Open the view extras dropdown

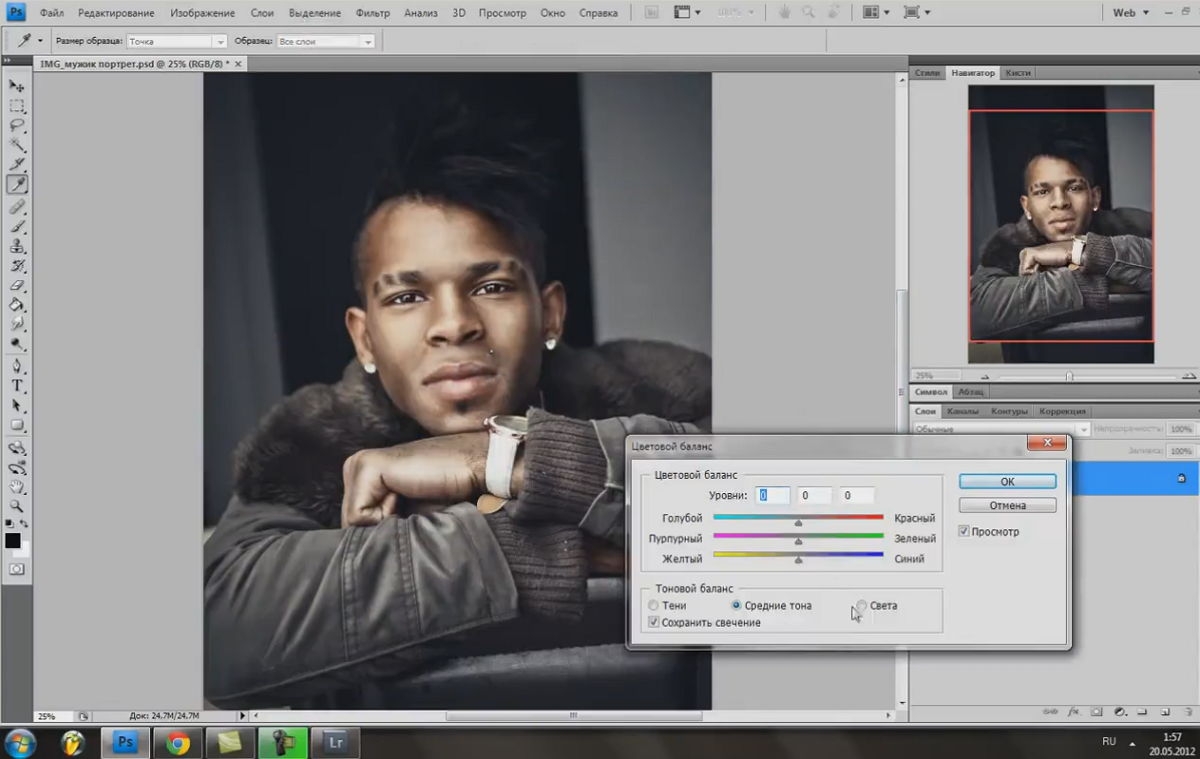[x=686, y=13]
